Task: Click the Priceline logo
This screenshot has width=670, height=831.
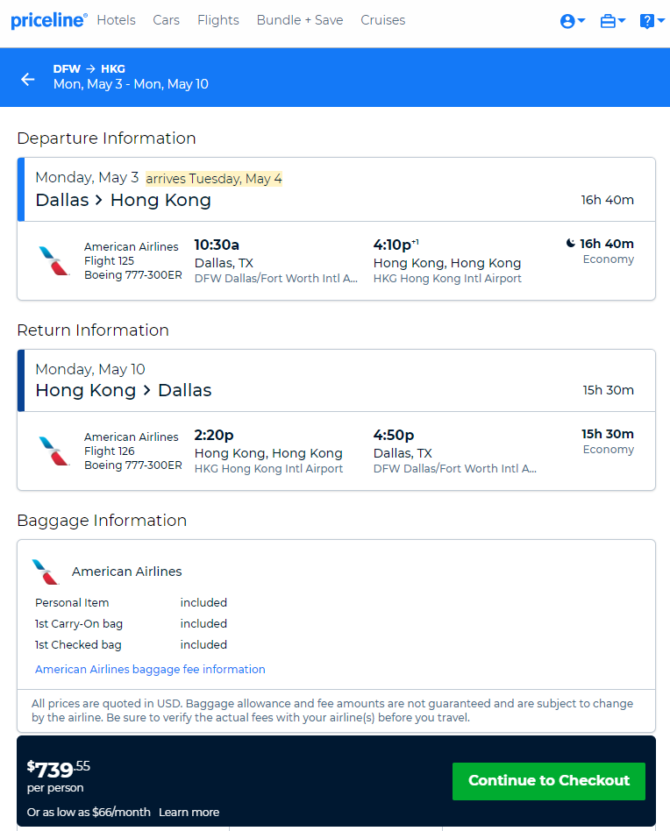Action: click(49, 21)
